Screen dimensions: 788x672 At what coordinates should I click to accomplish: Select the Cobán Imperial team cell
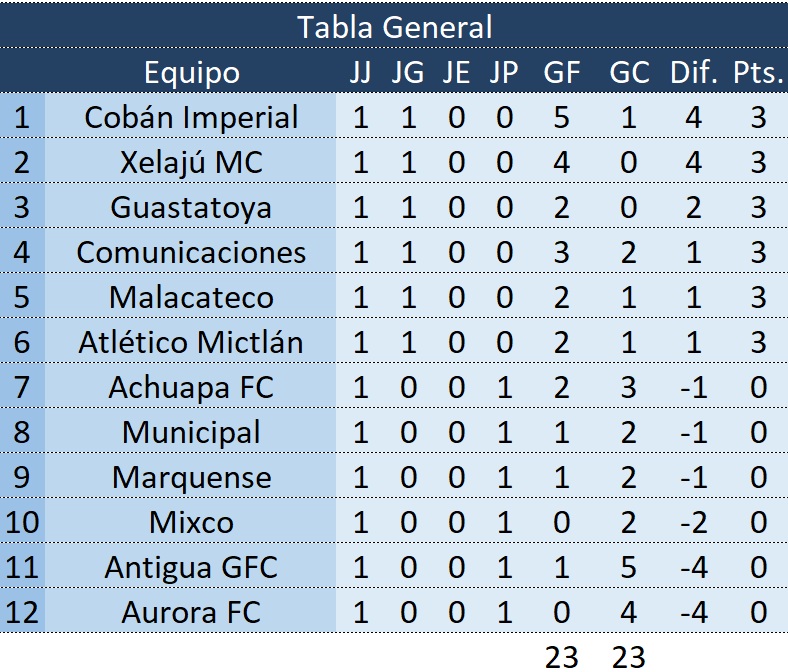click(x=191, y=117)
